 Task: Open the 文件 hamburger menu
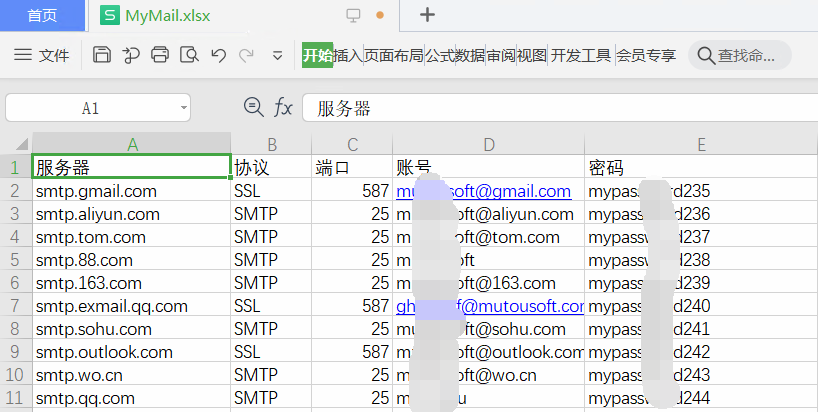tap(41, 55)
